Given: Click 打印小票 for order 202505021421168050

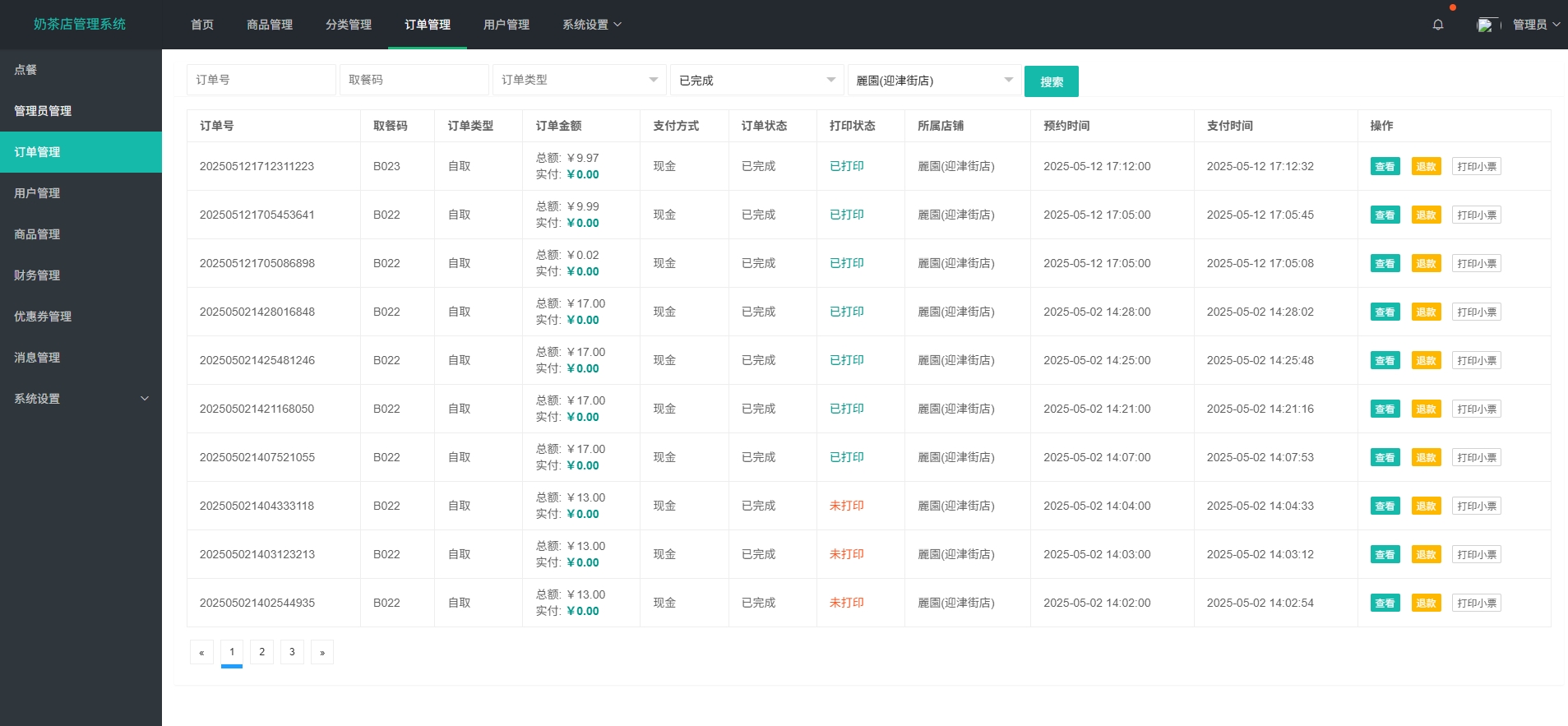Looking at the screenshot, I should point(1477,409).
